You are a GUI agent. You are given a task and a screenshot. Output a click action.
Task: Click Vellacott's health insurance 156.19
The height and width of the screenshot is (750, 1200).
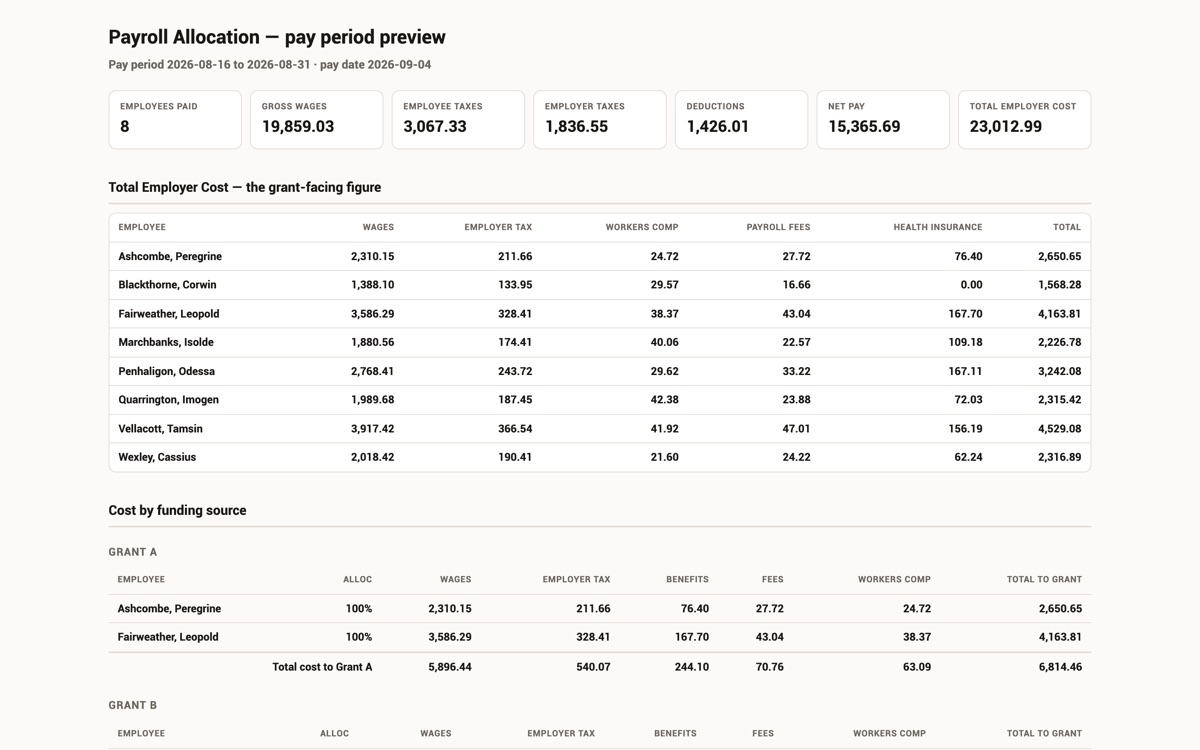[x=965, y=428]
